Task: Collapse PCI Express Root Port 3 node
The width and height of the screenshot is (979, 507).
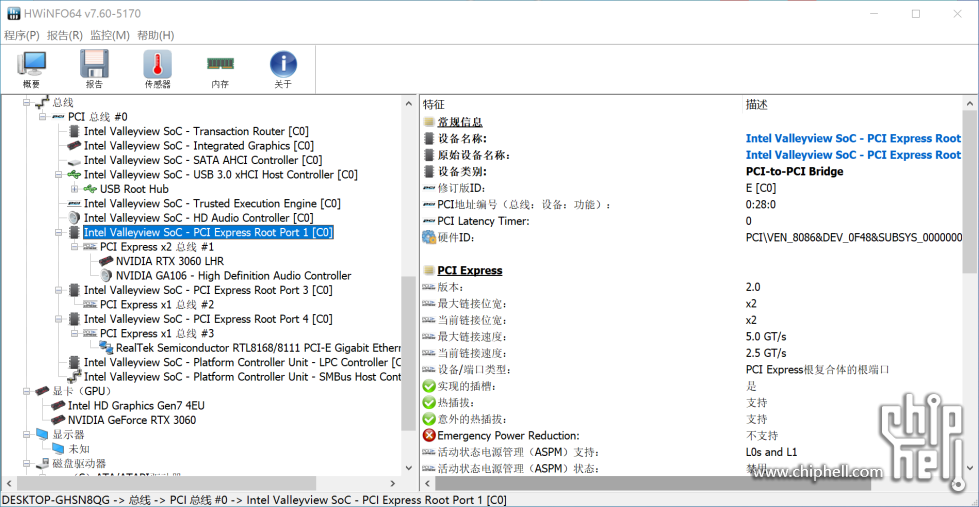Action: click(x=59, y=290)
